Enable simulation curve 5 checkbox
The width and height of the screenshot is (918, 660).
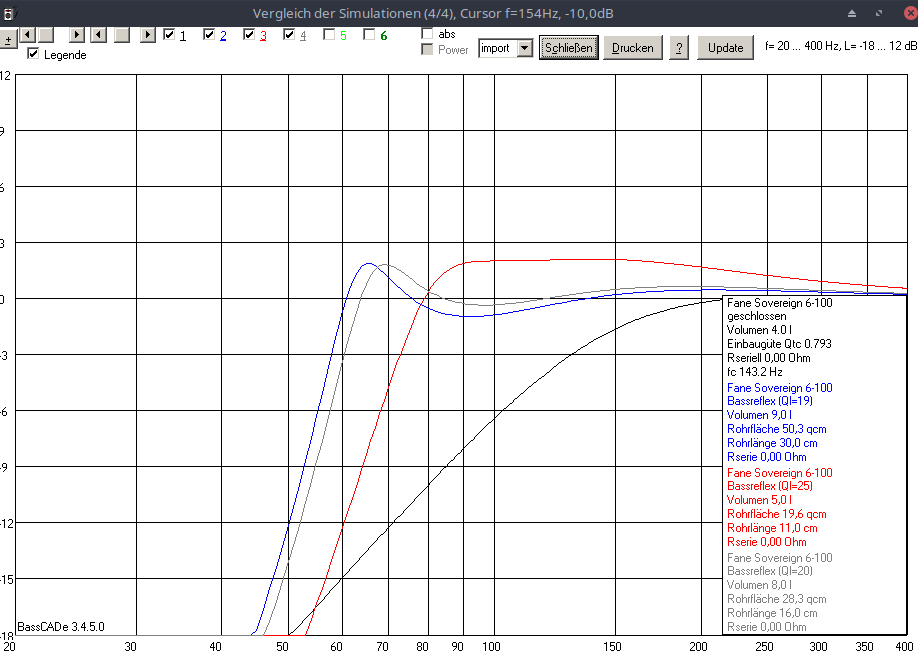coord(329,35)
